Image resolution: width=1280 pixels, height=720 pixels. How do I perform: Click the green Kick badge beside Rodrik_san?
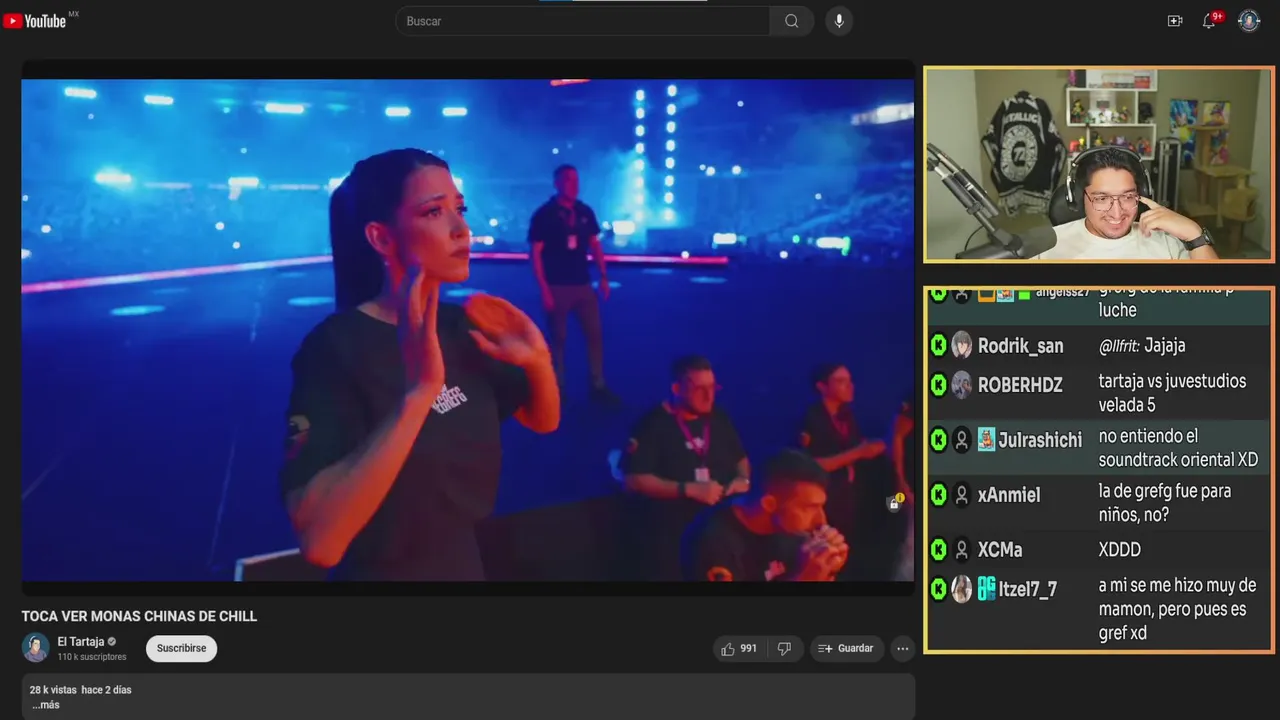click(938, 345)
